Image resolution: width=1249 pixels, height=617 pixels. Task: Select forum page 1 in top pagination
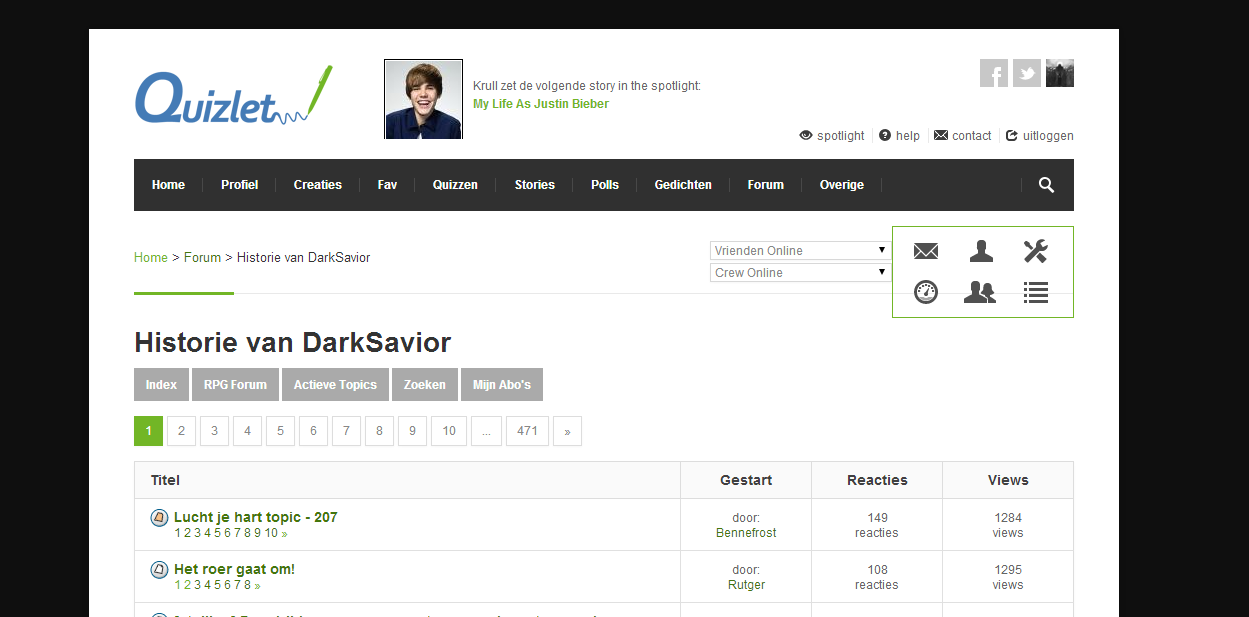[148, 431]
